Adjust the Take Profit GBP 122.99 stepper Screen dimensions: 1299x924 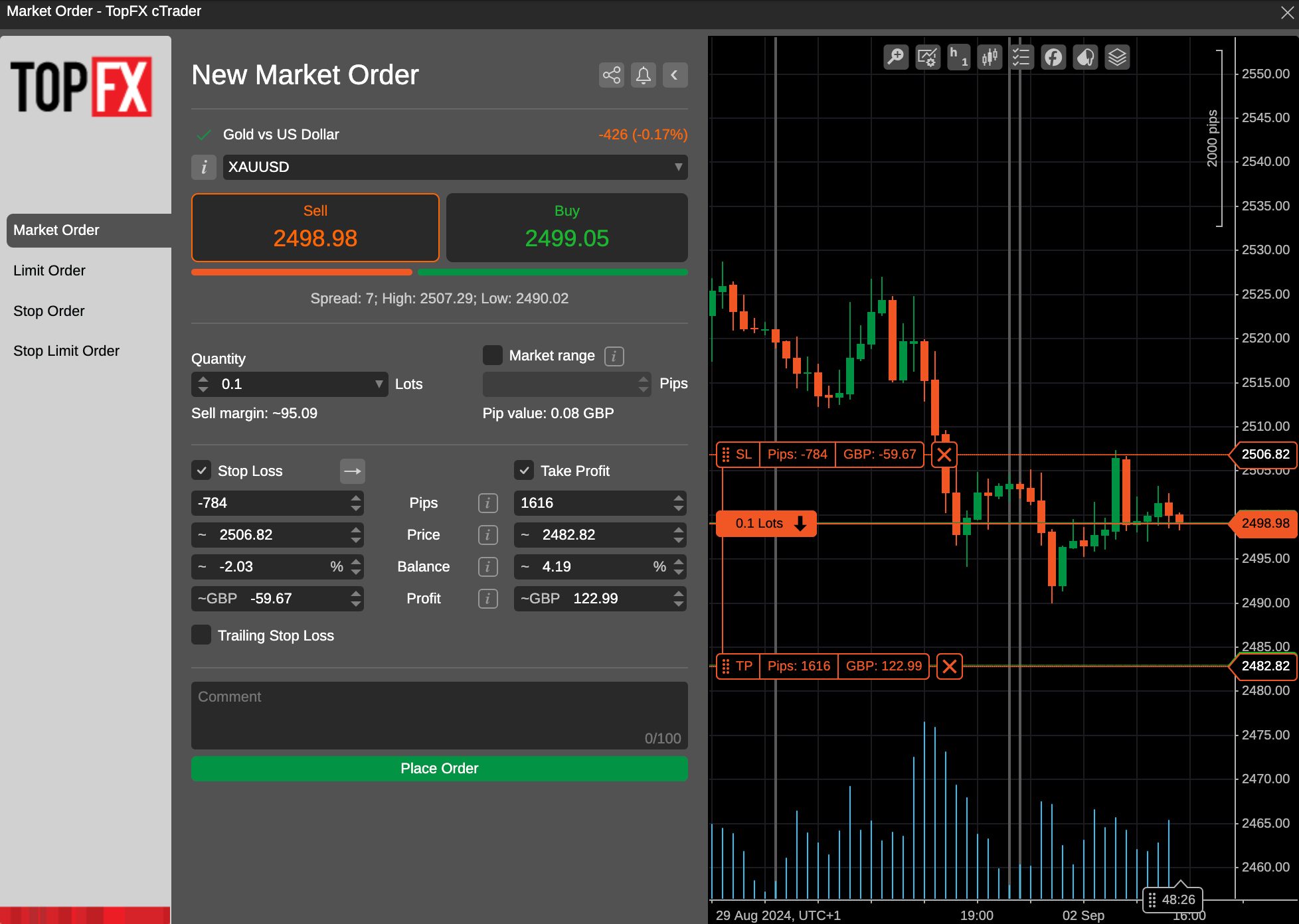678,599
